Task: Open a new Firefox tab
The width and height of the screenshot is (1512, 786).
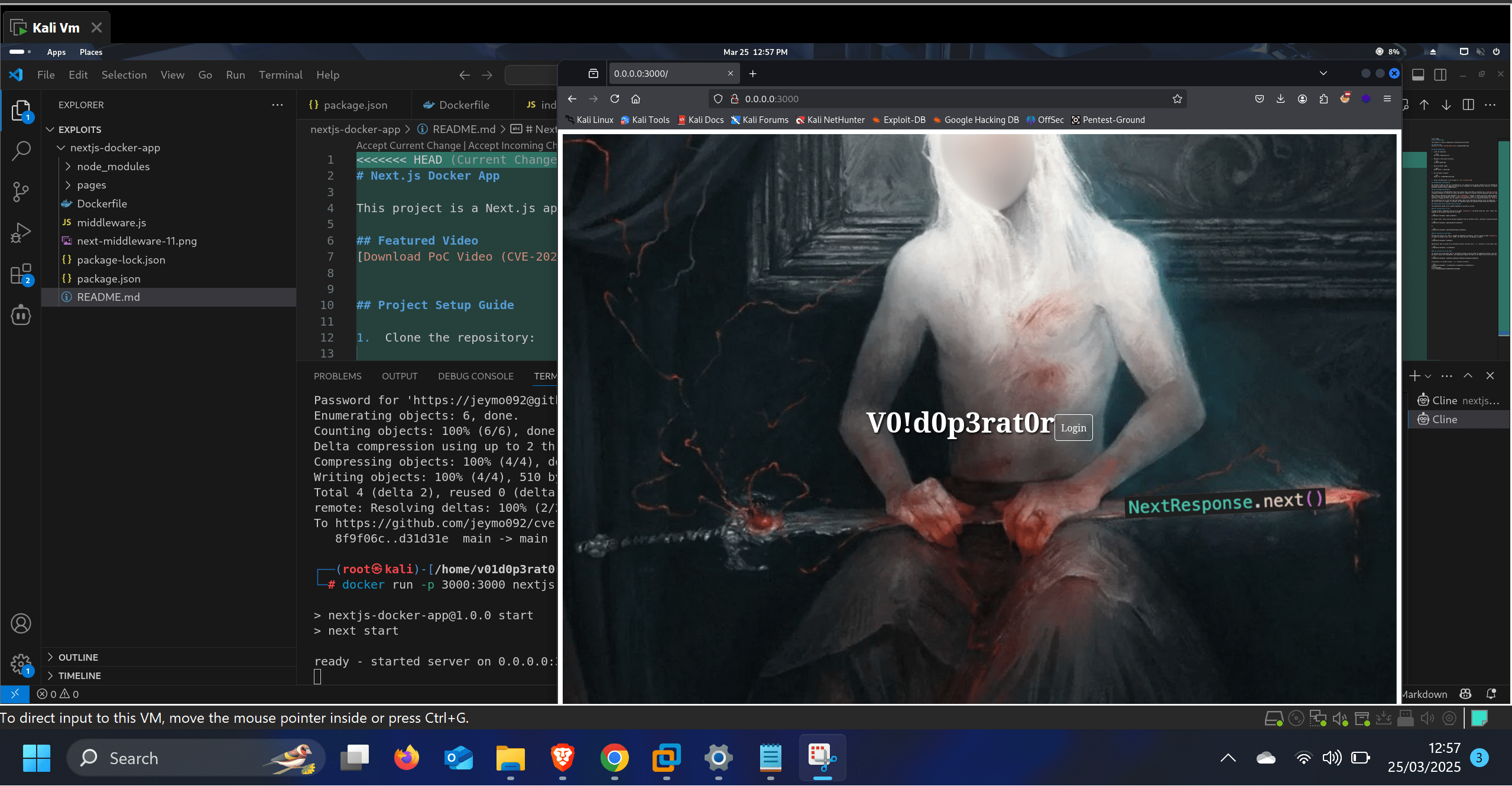Action: coord(752,73)
